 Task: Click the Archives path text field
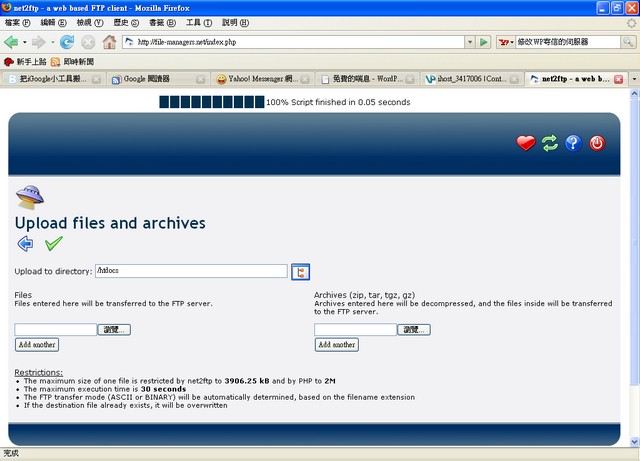tap(356, 330)
